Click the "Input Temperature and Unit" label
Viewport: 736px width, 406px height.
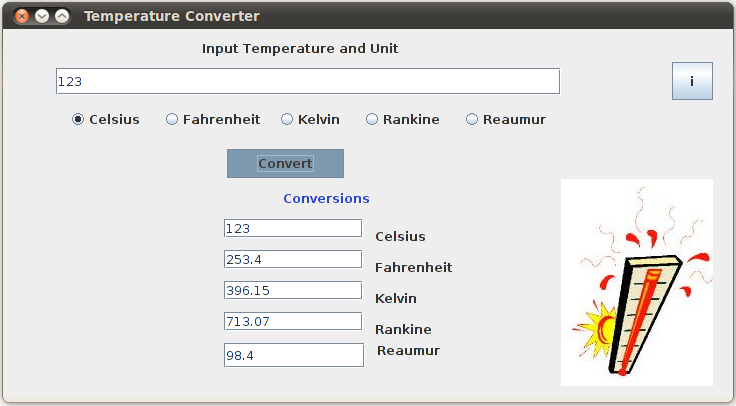pyautogui.click(x=300, y=48)
